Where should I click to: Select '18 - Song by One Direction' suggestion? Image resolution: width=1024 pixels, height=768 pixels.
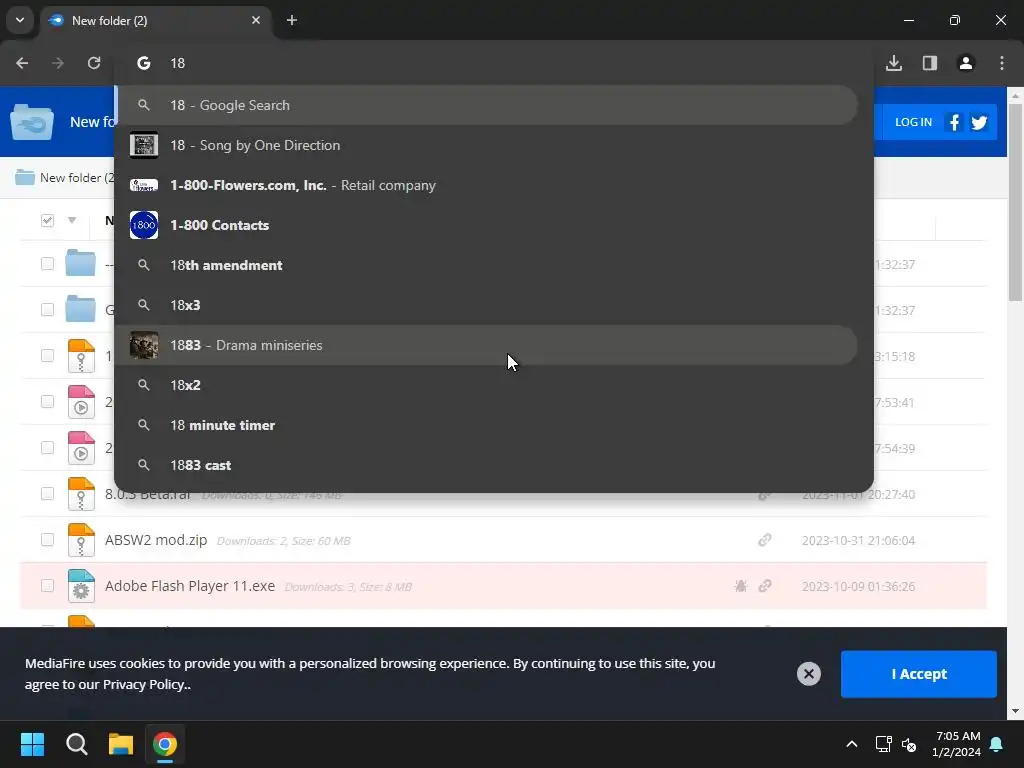pos(487,145)
